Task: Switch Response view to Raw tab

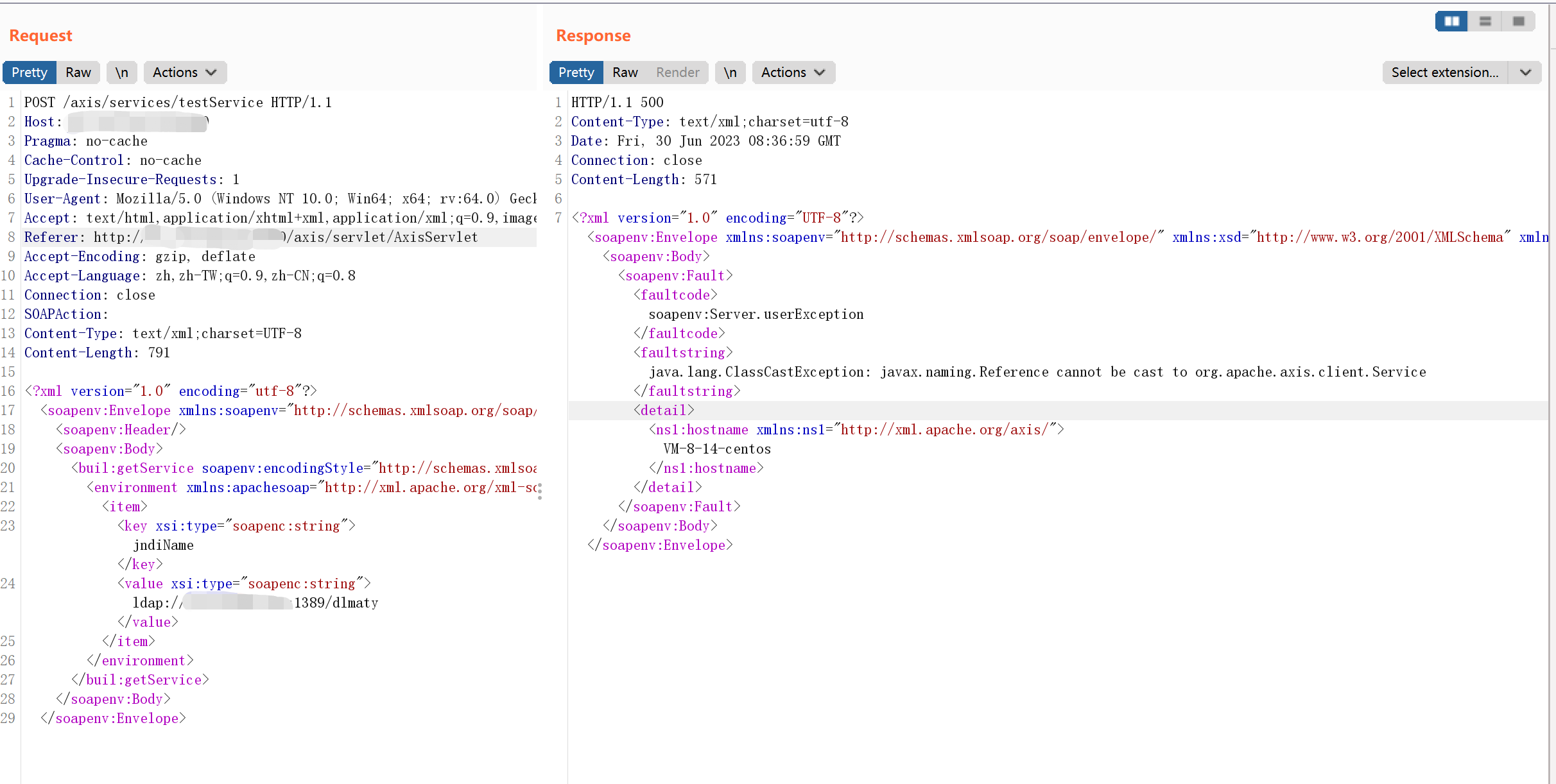Action: pos(625,72)
